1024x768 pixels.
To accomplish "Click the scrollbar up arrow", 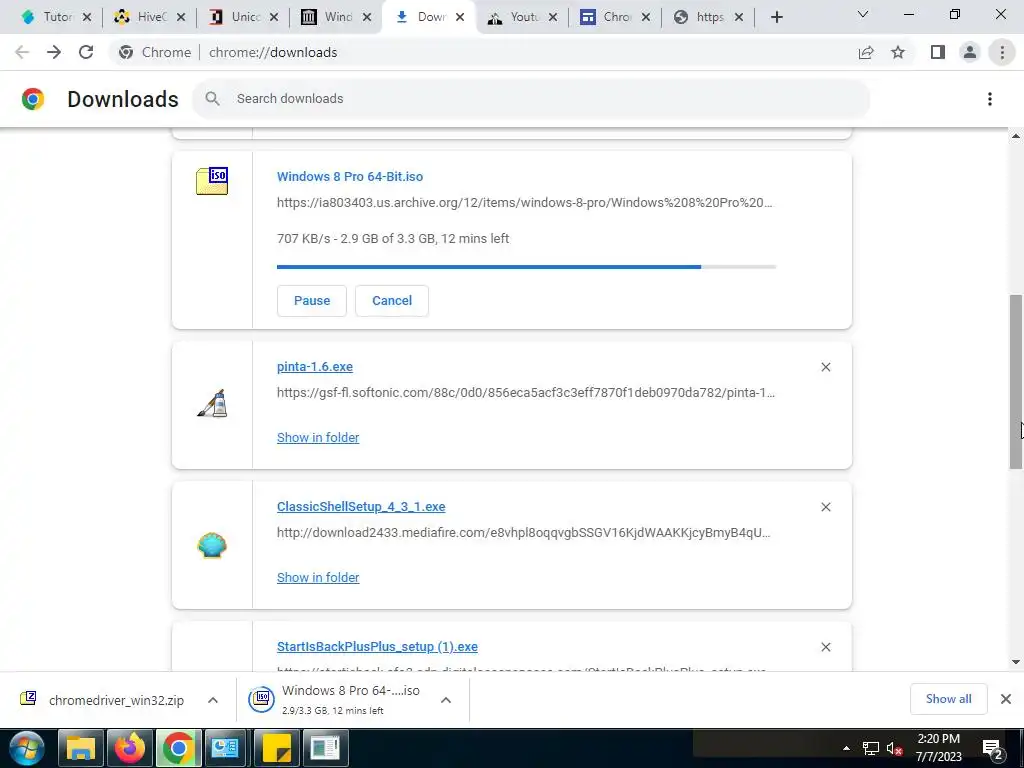I will (1016, 136).
